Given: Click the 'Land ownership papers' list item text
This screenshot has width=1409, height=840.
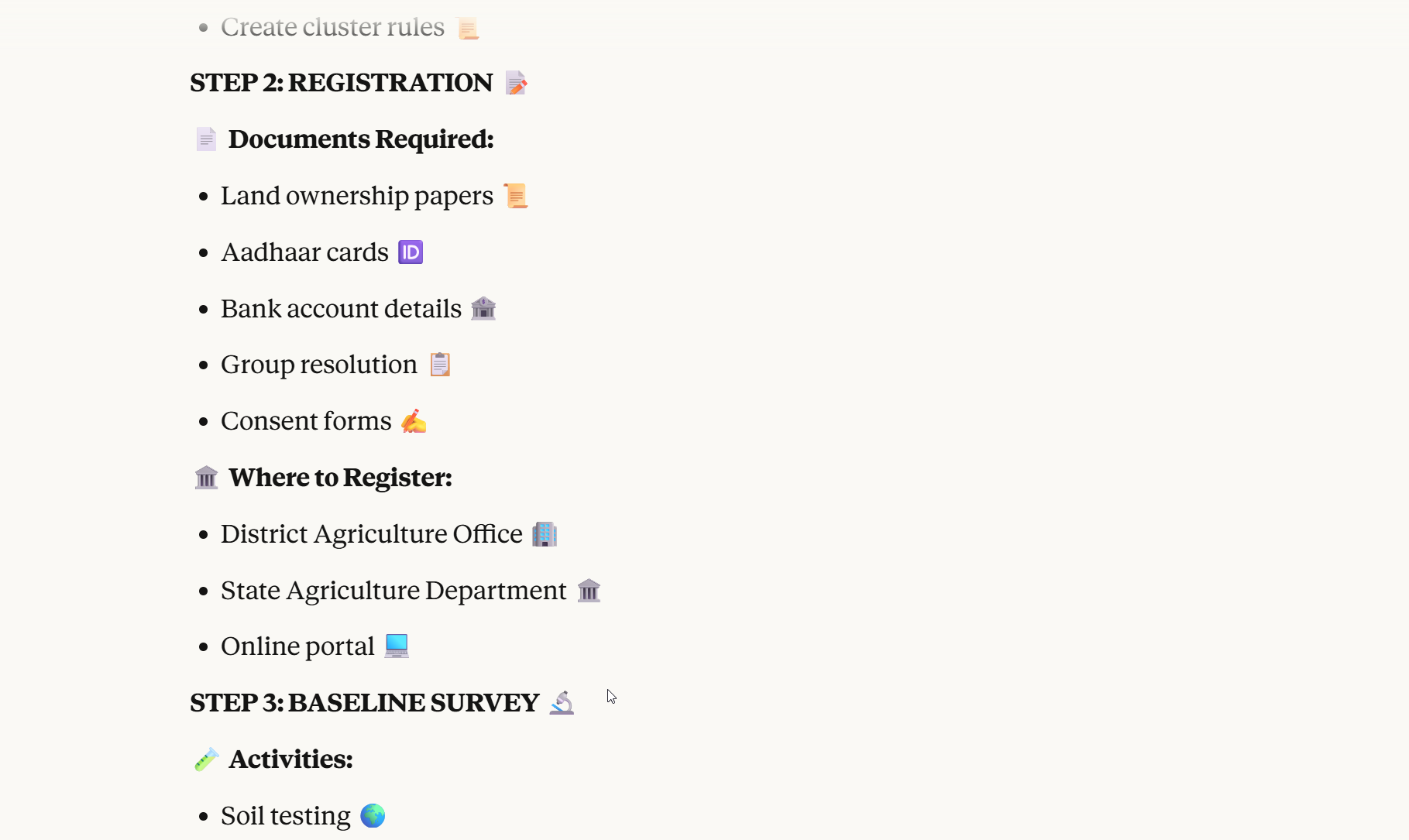Looking at the screenshot, I should pos(356,196).
